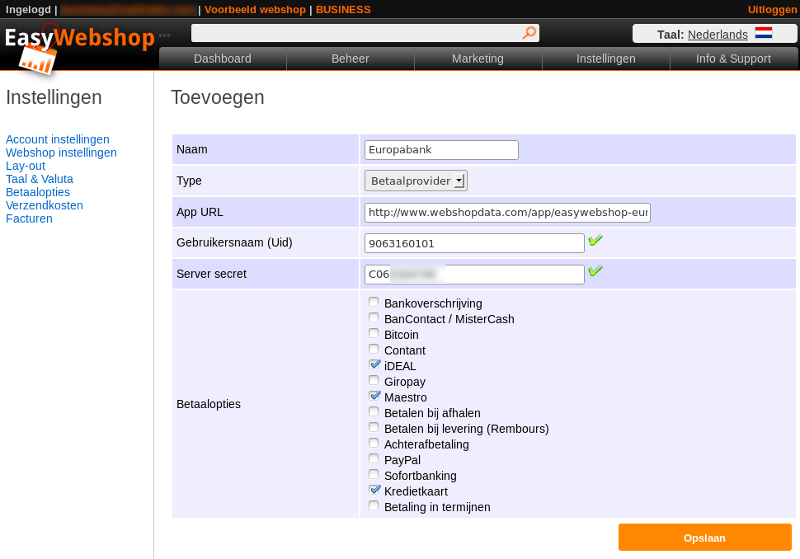Click the Toevoegen heading
Image resolution: width=800 pixels, height=559 pixels.
(217, 97)
